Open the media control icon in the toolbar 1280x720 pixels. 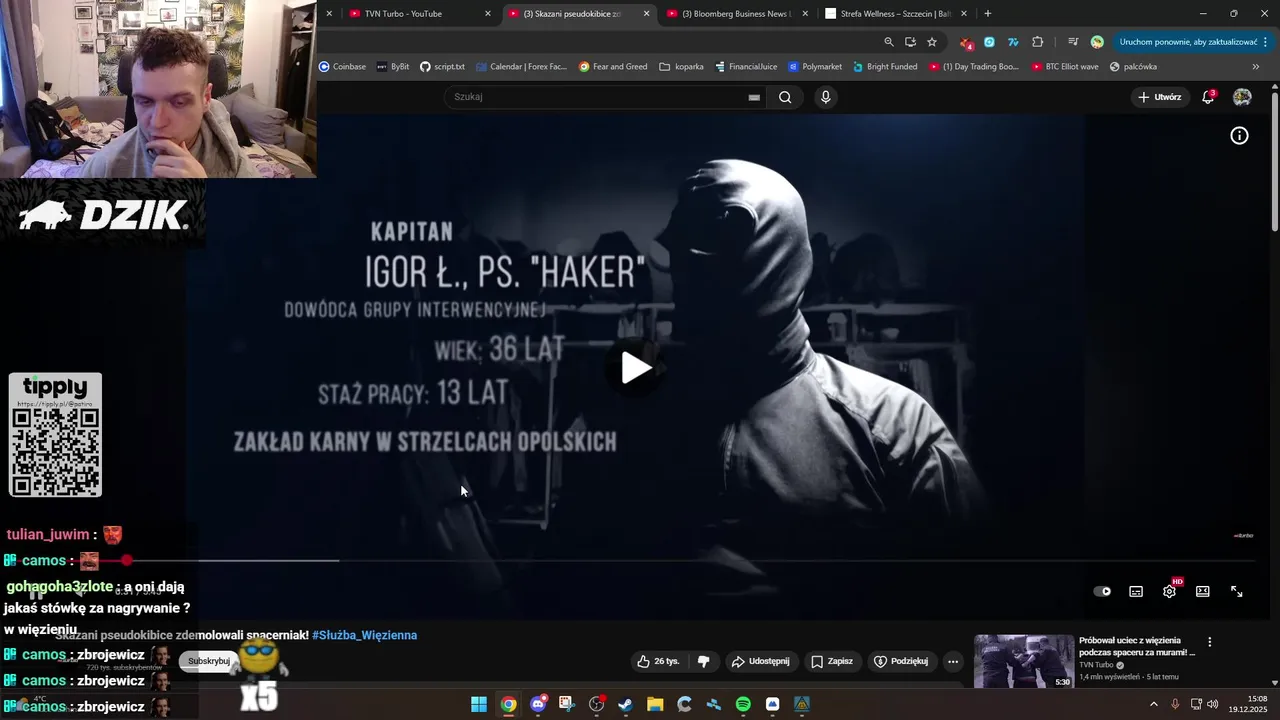1072,42
